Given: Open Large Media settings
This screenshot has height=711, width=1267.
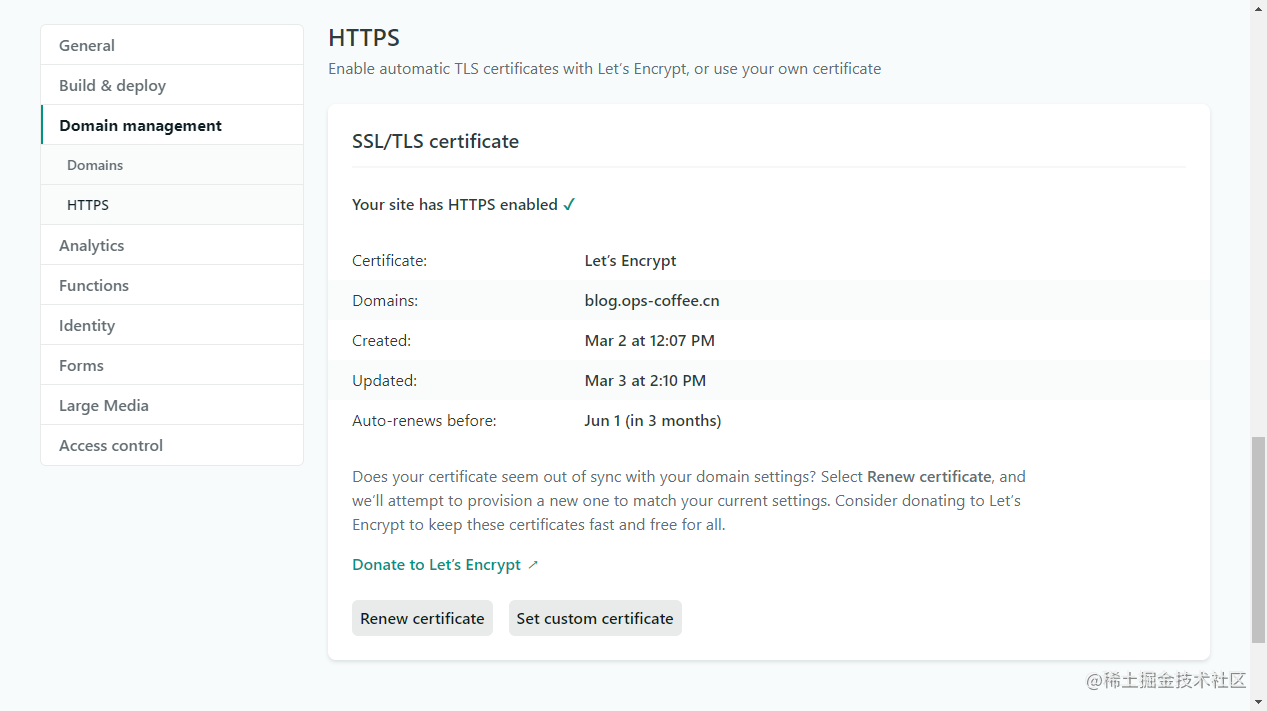Looking at the screenshot, I should (172, 405).
